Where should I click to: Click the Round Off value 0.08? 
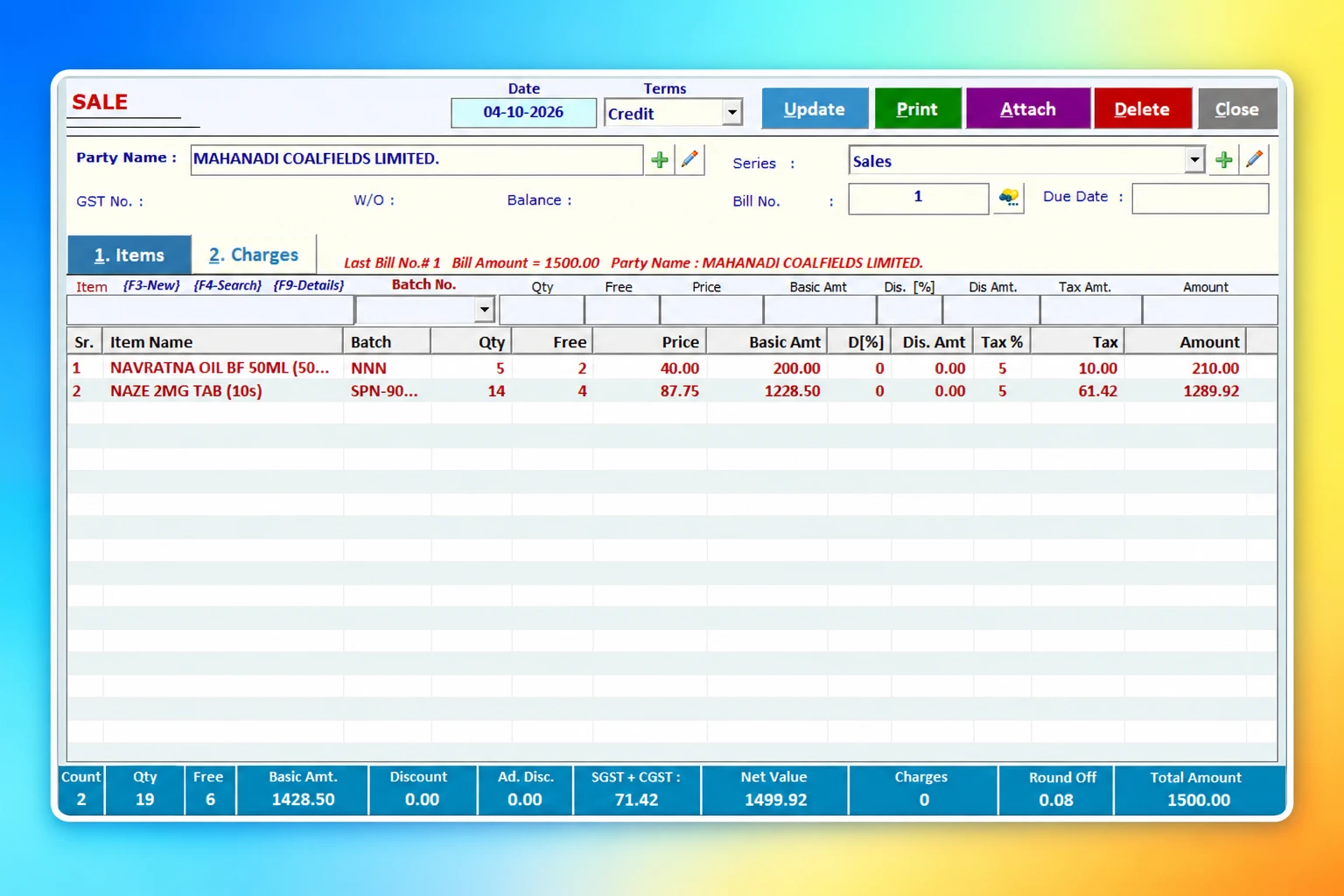[x=1056, y=799]
